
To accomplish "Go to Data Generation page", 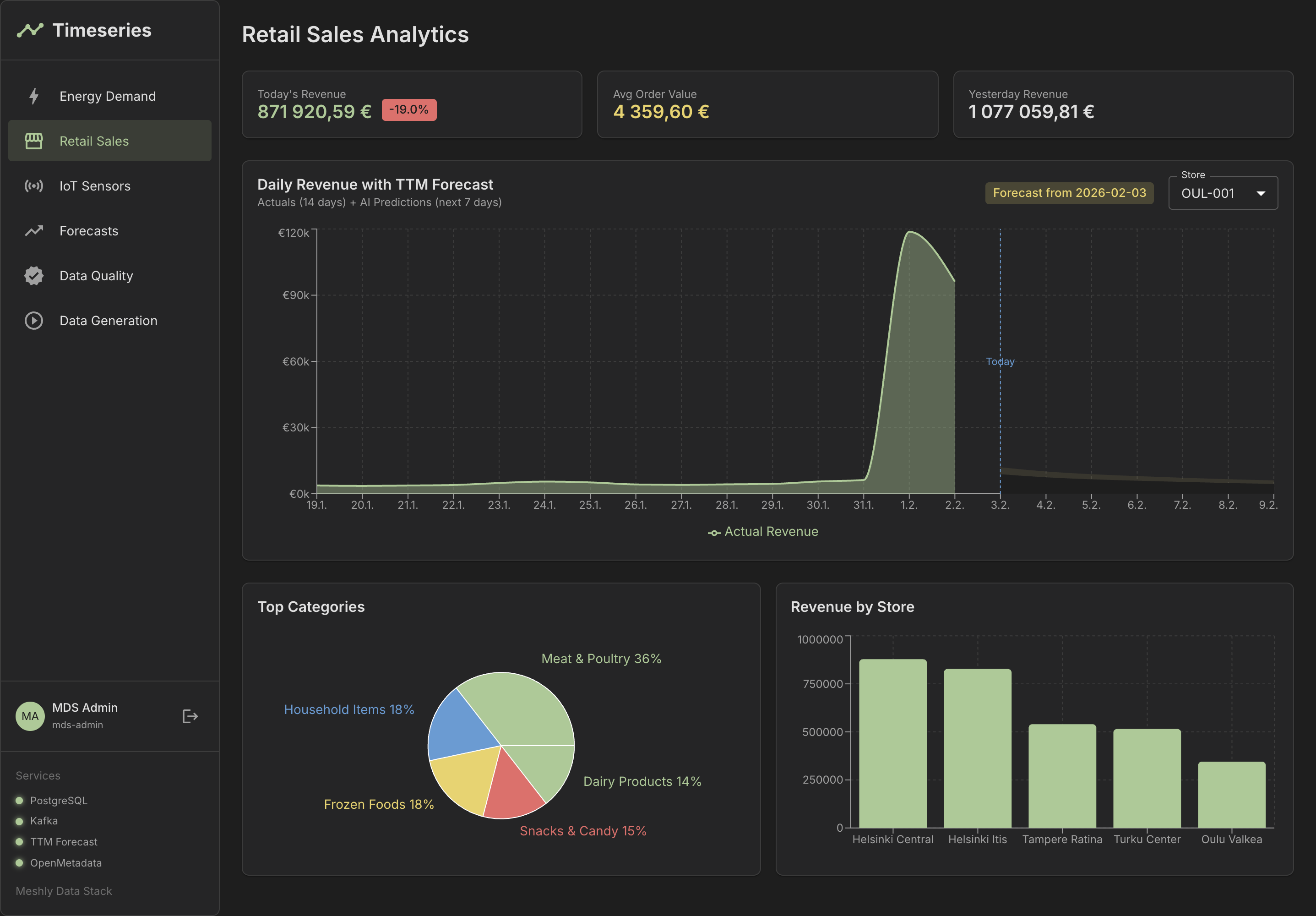I will click(109, 321).
